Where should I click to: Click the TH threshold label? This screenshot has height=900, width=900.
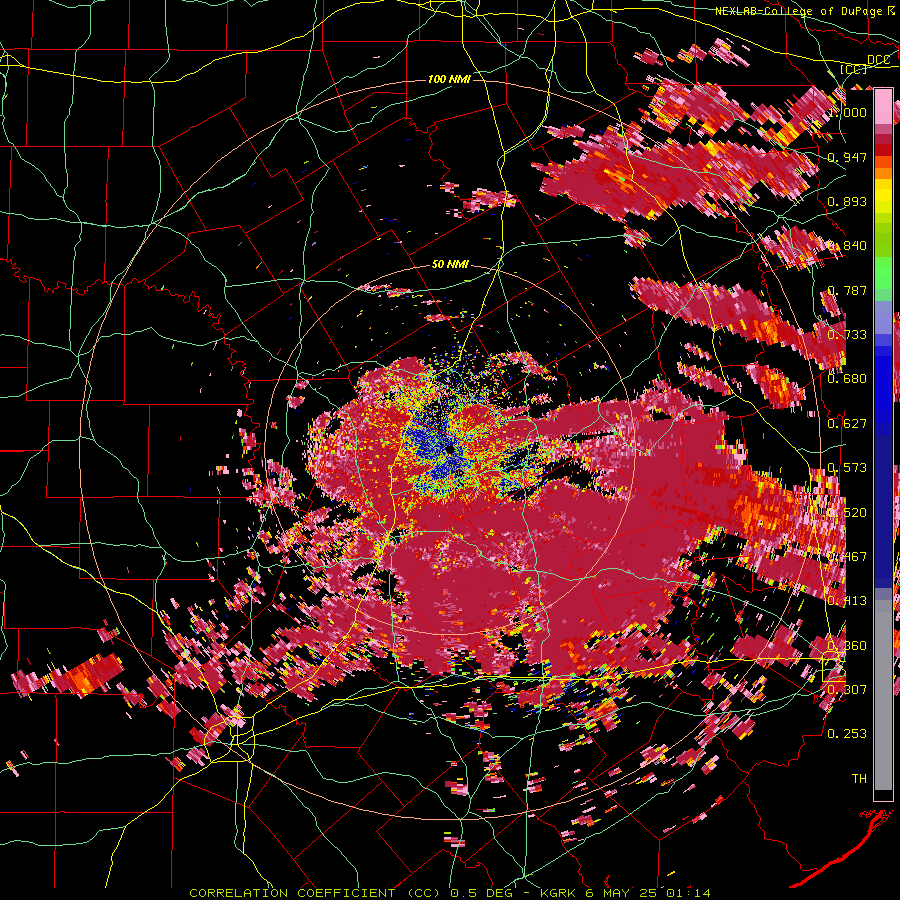point(859,778)
